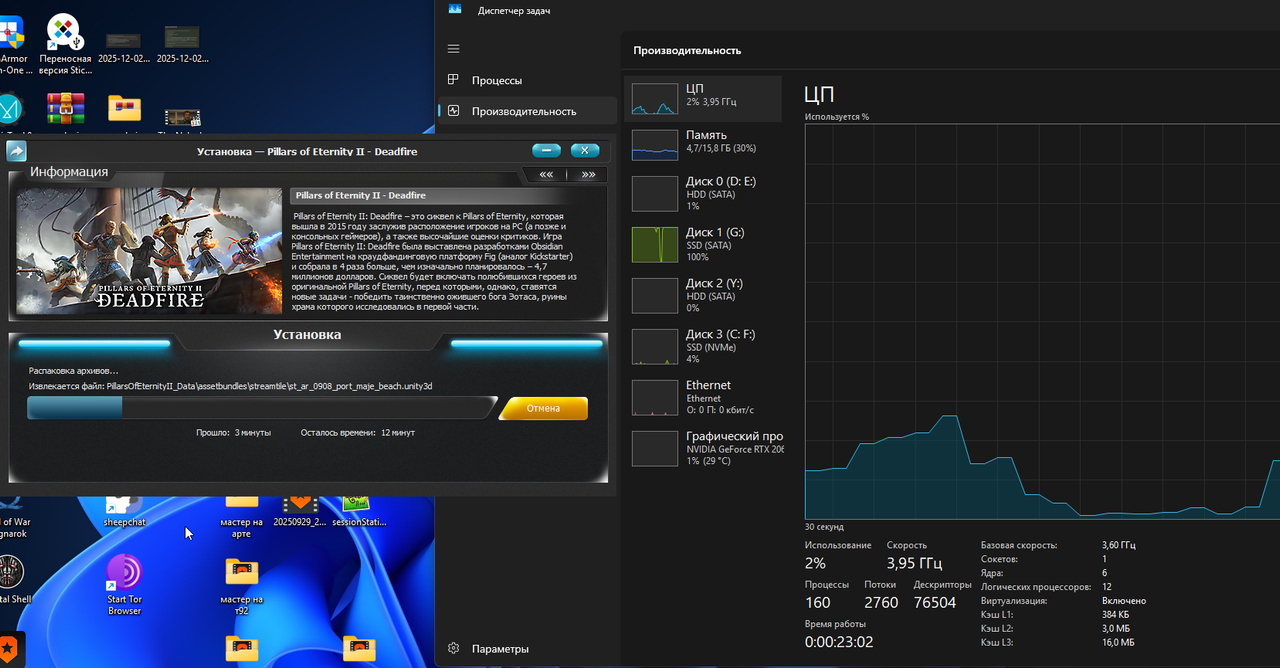Open the Metal Shell desktop icon
The height and width of the screenshot is (668, 1280).
pos(14,581)
